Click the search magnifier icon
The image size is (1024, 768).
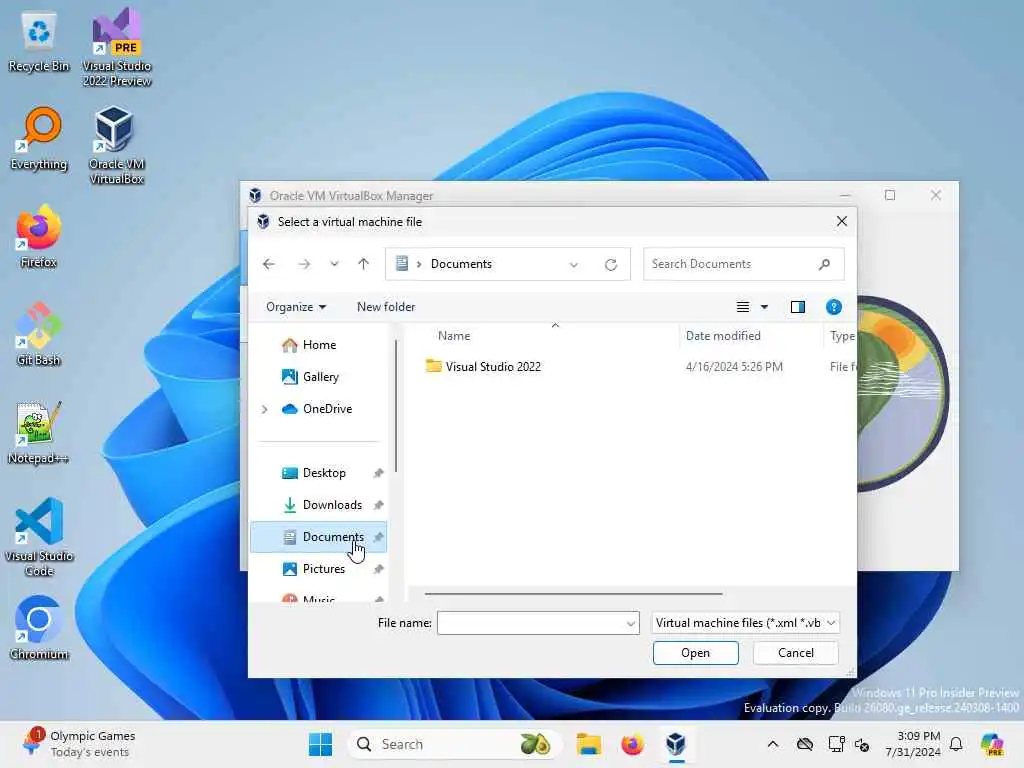824,264
